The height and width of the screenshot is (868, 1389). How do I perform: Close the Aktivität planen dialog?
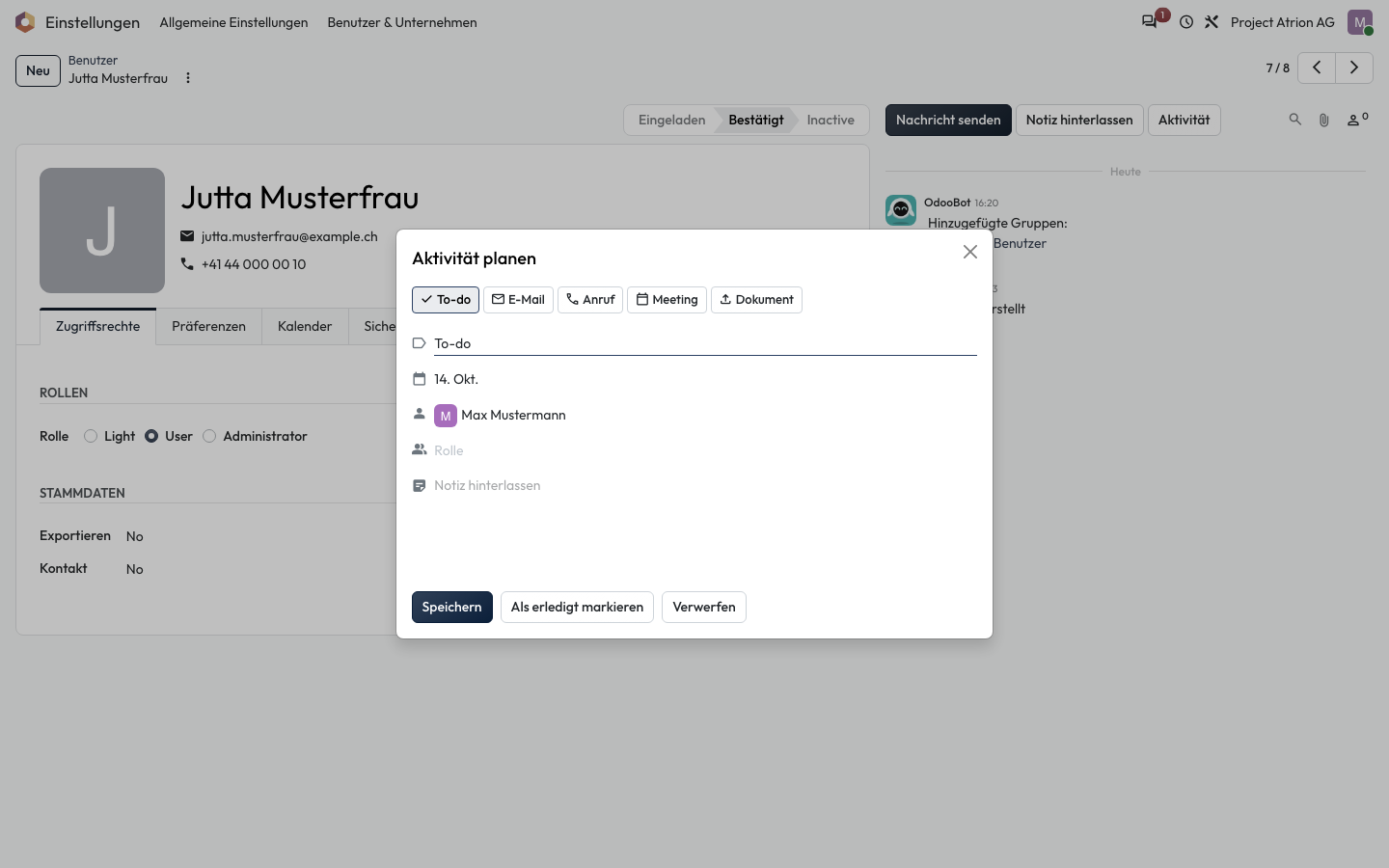point(970,252)
